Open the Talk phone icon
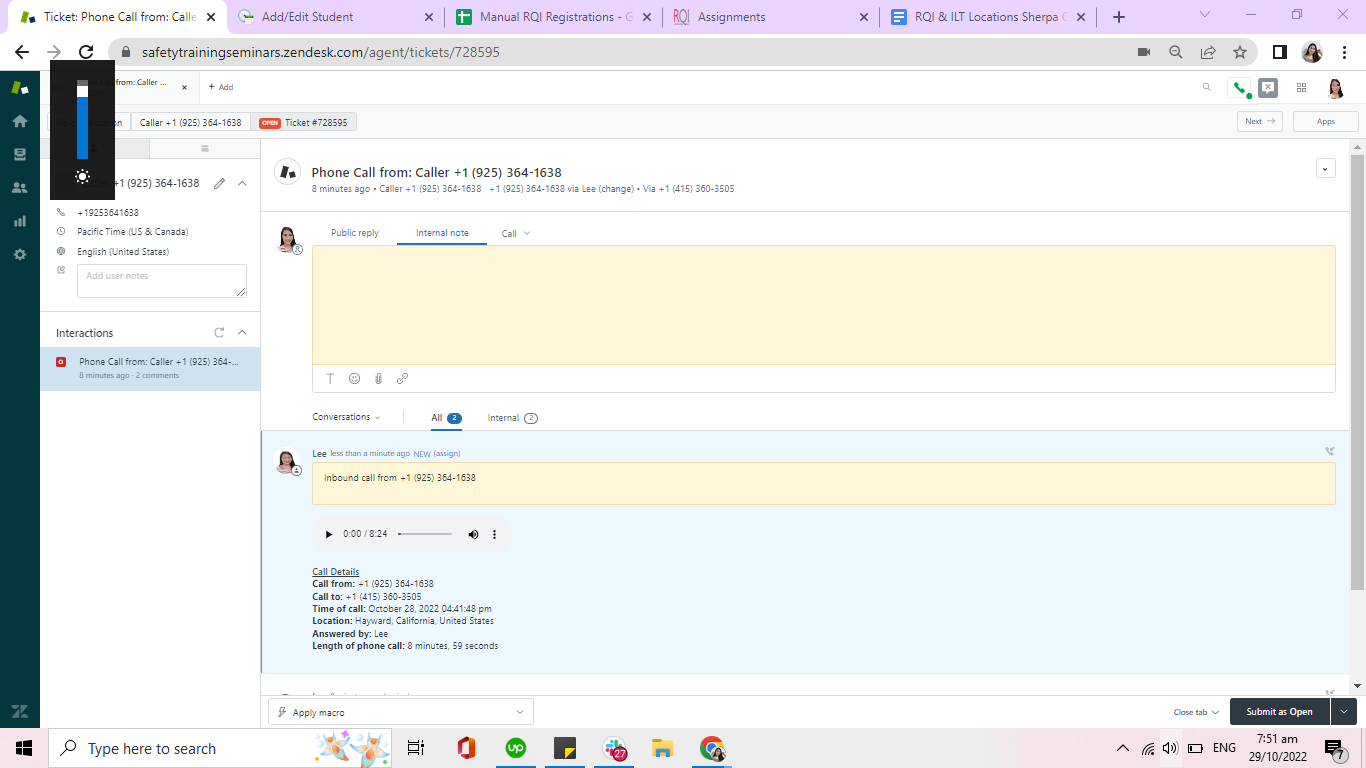This screenshot has width=1366, height=768. click(x=1240, y=88)
